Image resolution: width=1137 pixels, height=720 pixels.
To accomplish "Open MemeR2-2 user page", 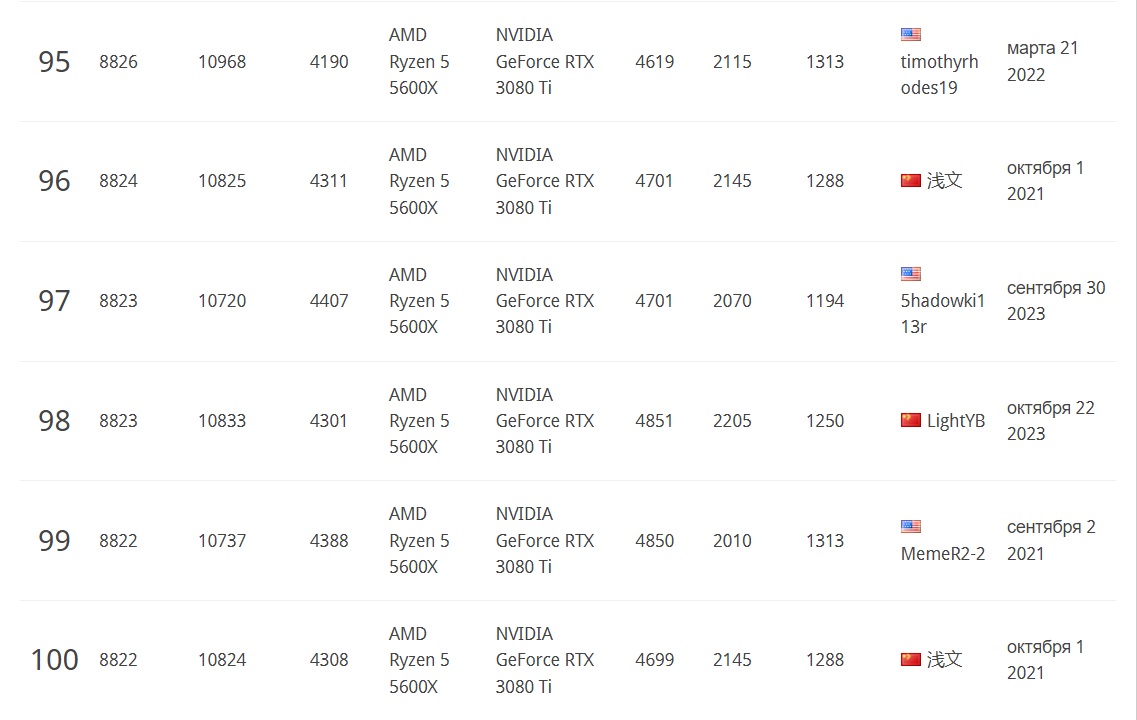I will [x=942, y=554].
